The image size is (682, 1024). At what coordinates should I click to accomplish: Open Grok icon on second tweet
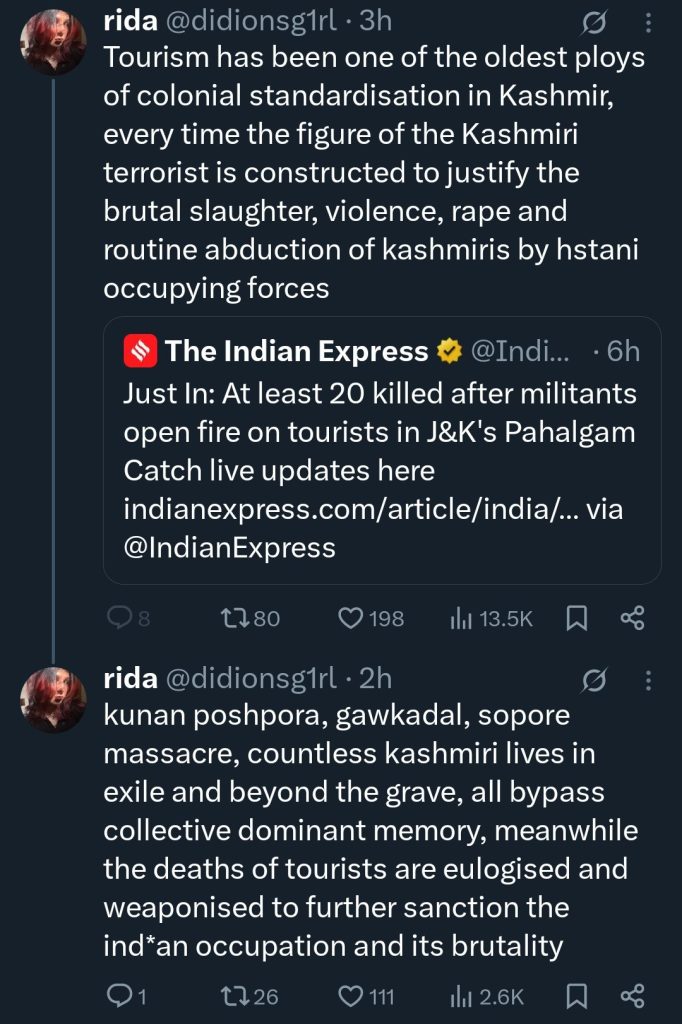[x=594, y=680]
